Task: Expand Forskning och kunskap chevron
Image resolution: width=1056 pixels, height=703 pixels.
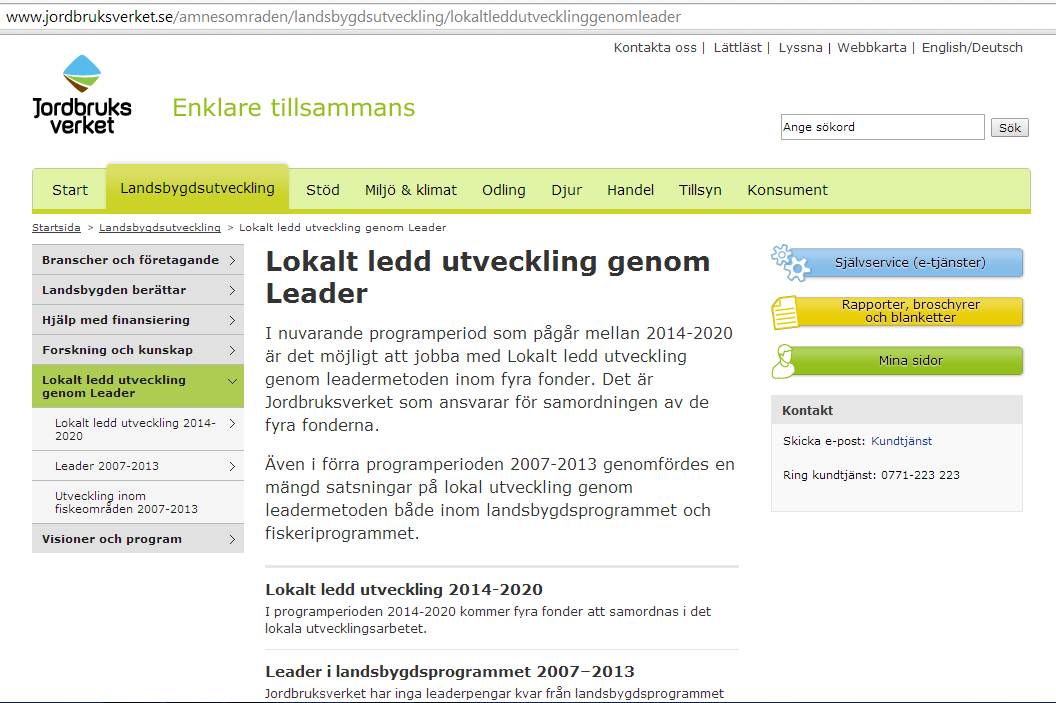Action: tap(232, 350)
